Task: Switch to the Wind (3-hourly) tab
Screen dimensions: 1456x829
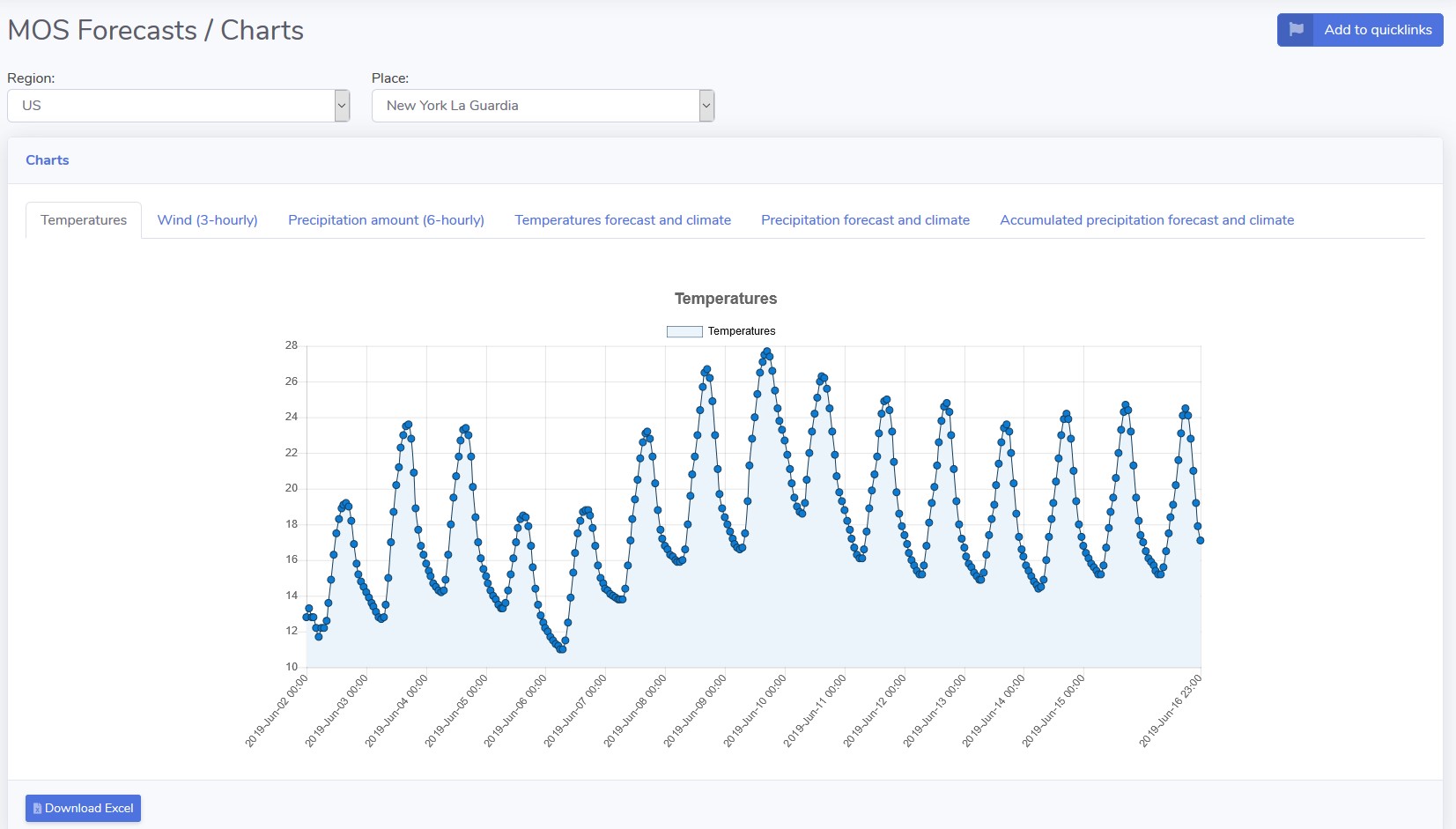Action: 207,220
